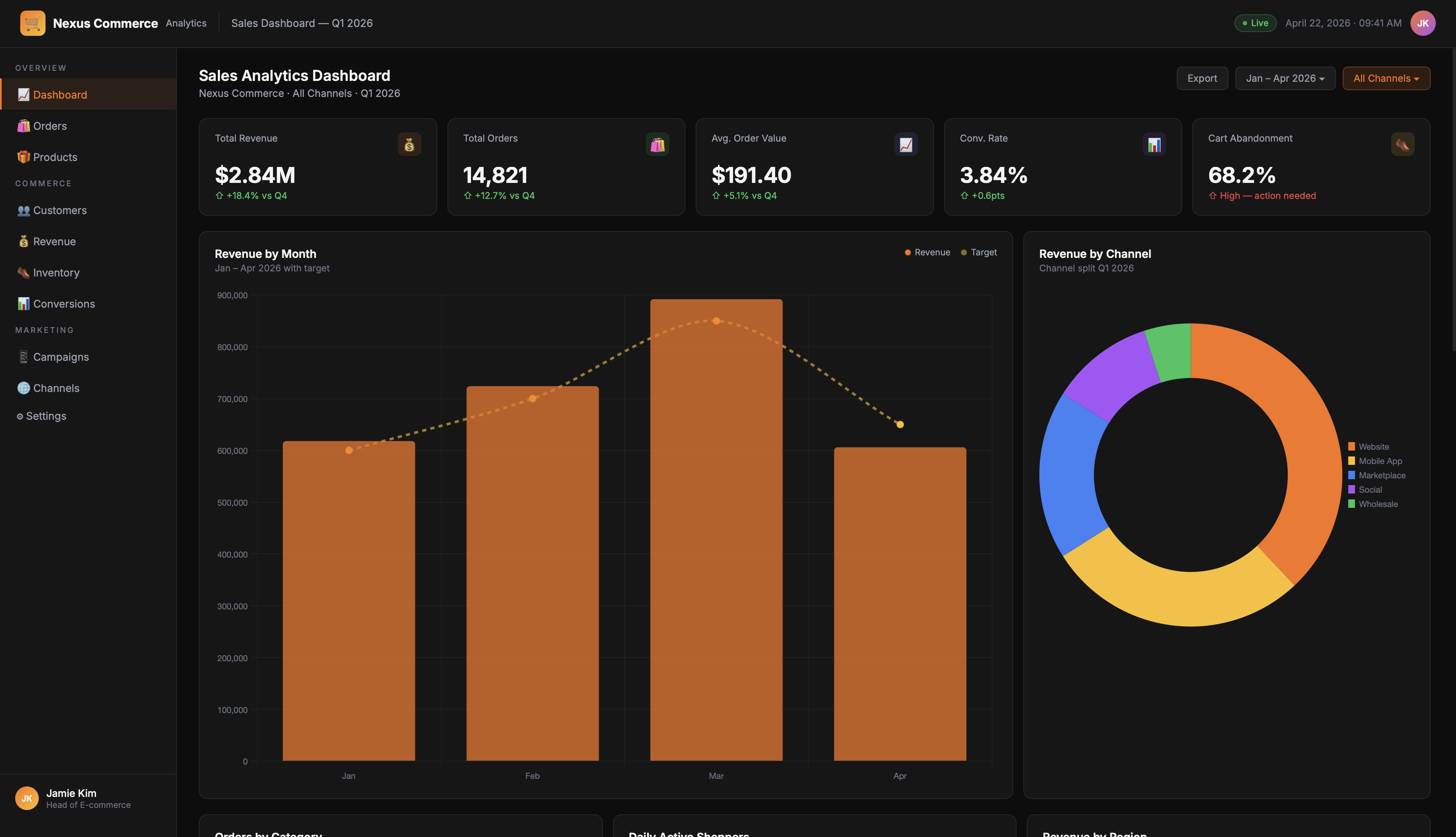
Task: Click the Channels globe icon
Action: 24,388
